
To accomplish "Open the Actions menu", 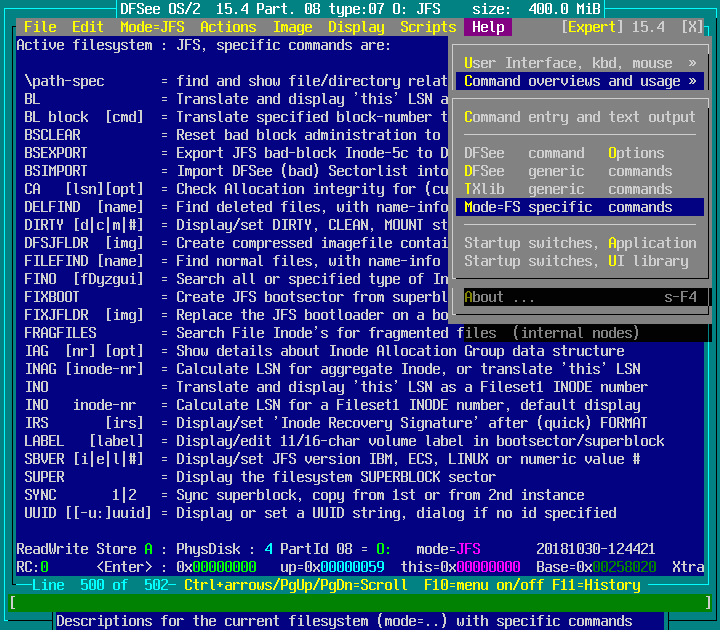I will [x=228, y=27].
